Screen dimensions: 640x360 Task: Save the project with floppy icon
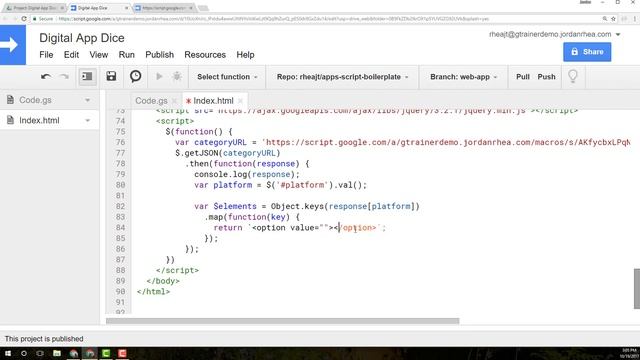pyautogui.click(x=111, y=76)
